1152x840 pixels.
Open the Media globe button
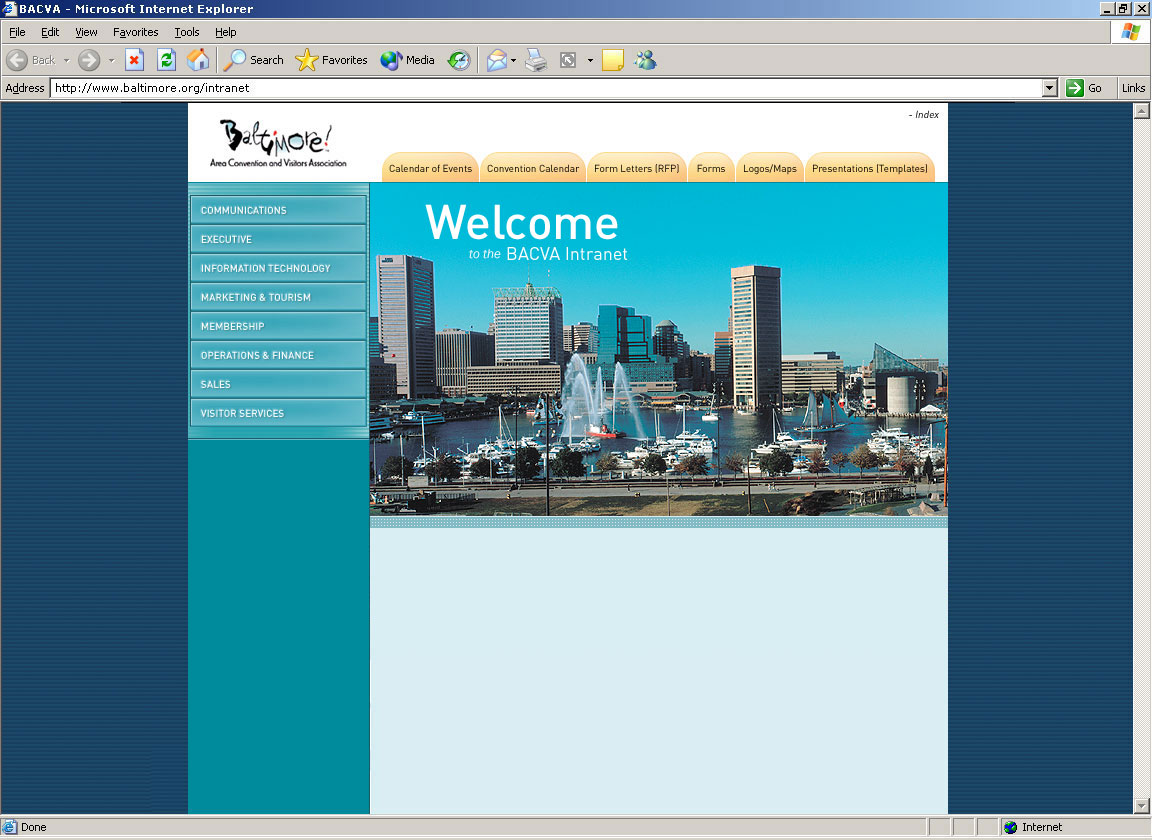pyautogui.click(x=408, y=60)
